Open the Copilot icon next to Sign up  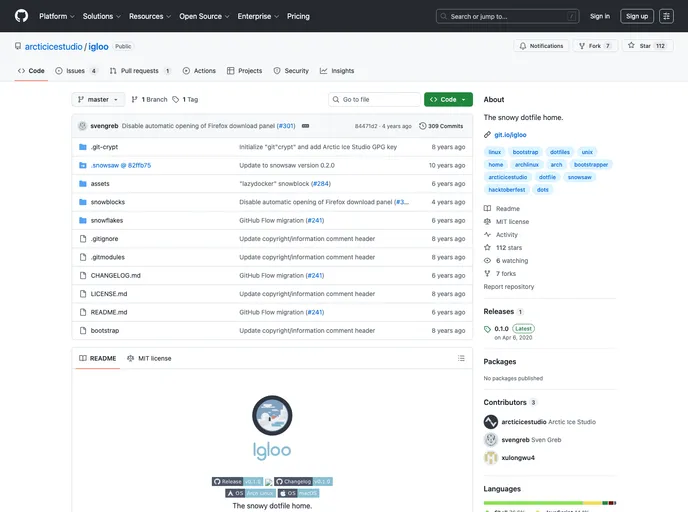666,16
